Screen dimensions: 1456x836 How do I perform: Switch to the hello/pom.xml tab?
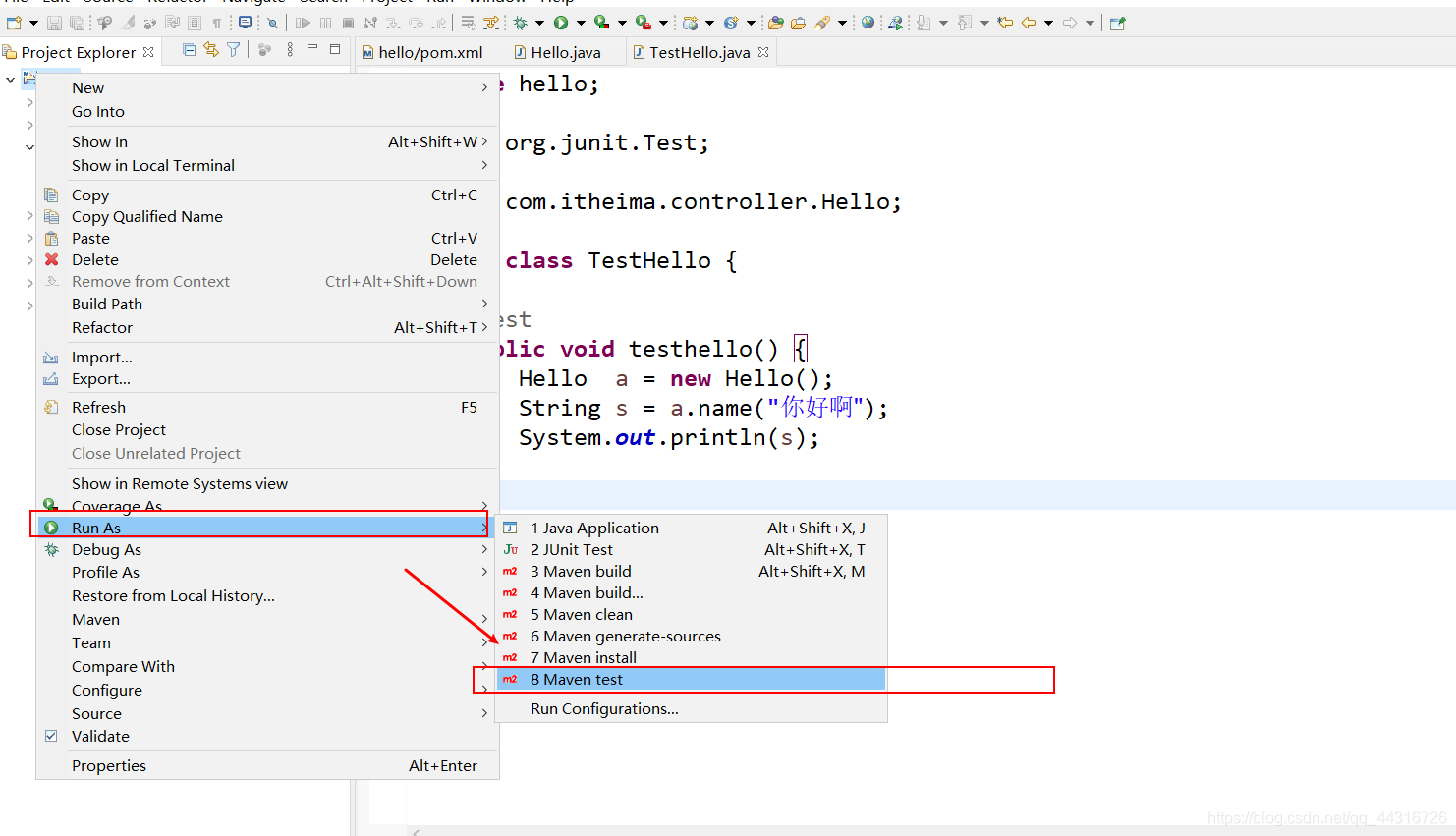(x=422, y=52)
